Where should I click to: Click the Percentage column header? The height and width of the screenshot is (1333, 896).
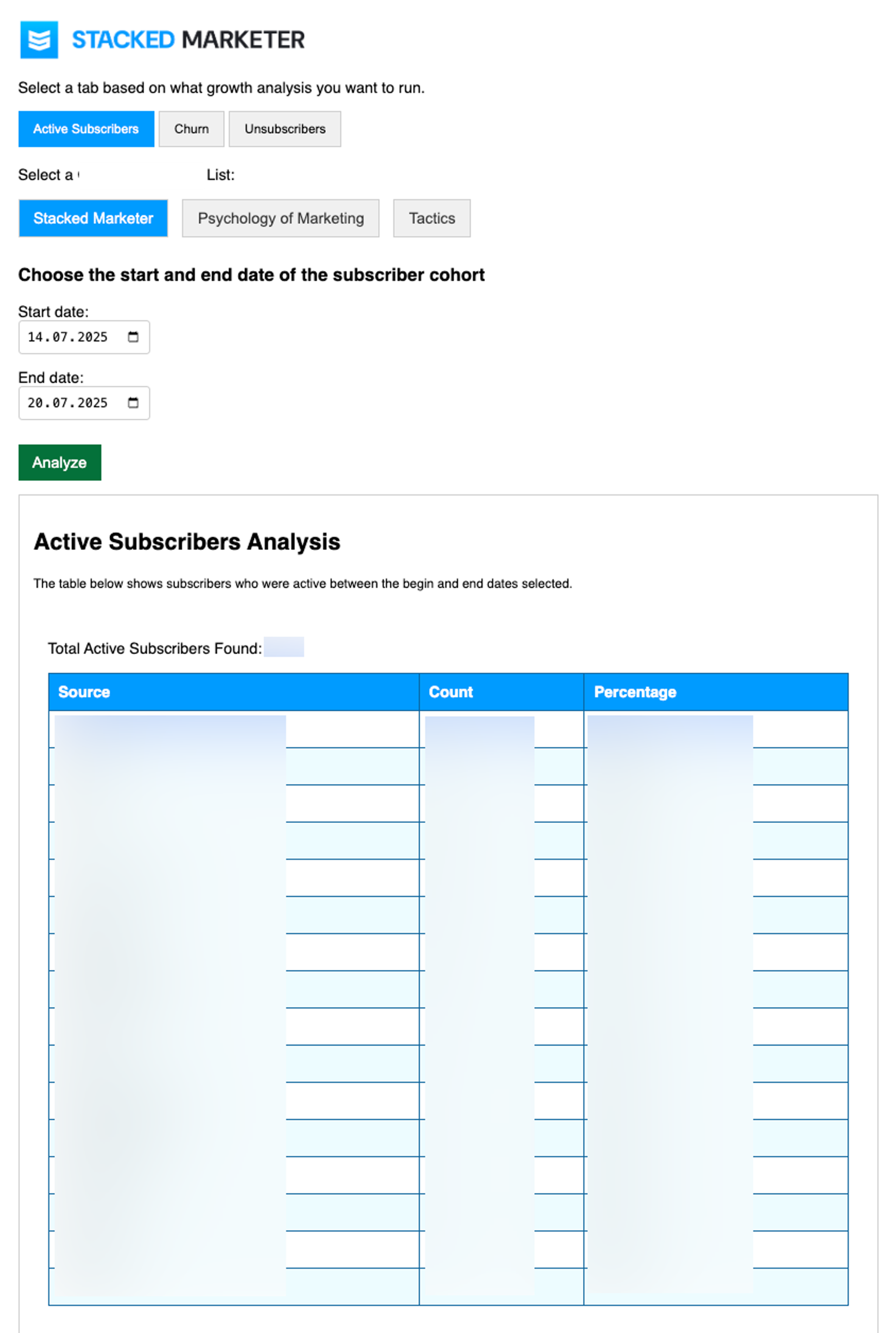click(635, 692)
